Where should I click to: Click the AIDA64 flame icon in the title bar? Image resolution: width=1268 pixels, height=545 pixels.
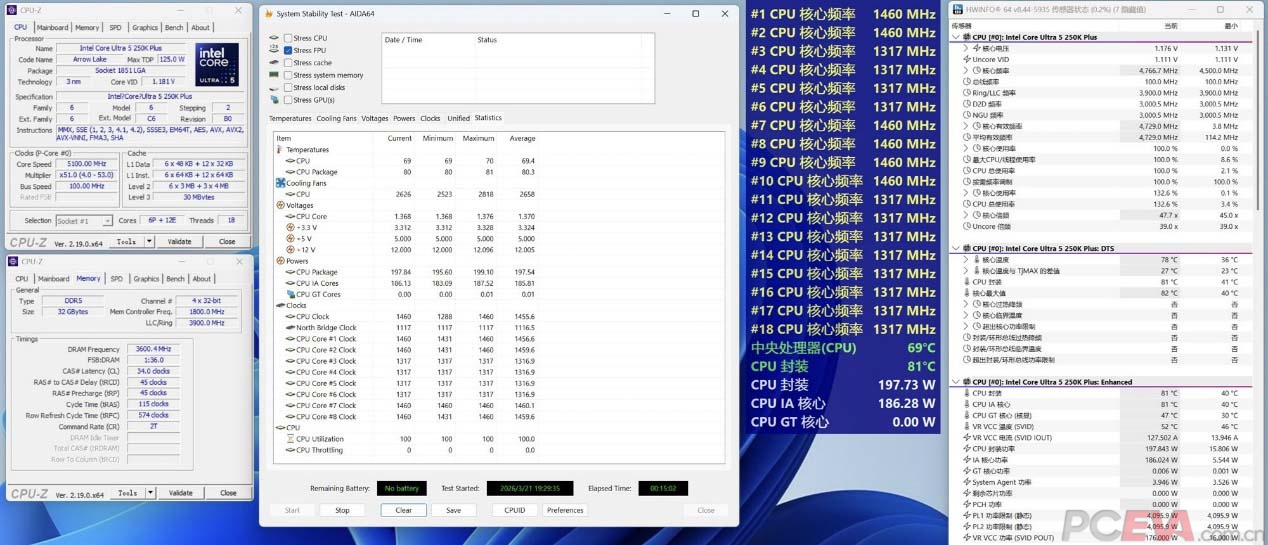click(267, 13)
